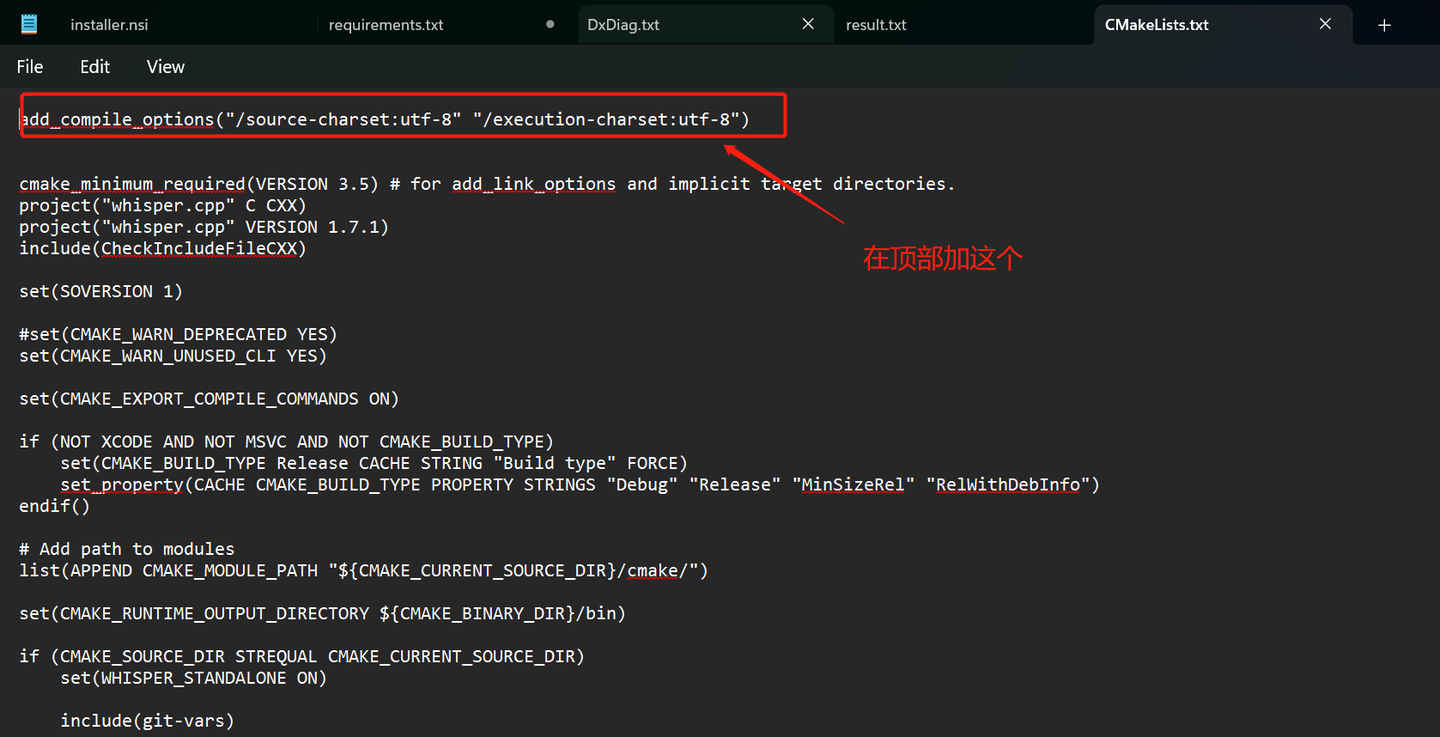This screenshot has height=737, width=1440.
Task: Close the DxDiag.txt tab
Action: (808, 24)
